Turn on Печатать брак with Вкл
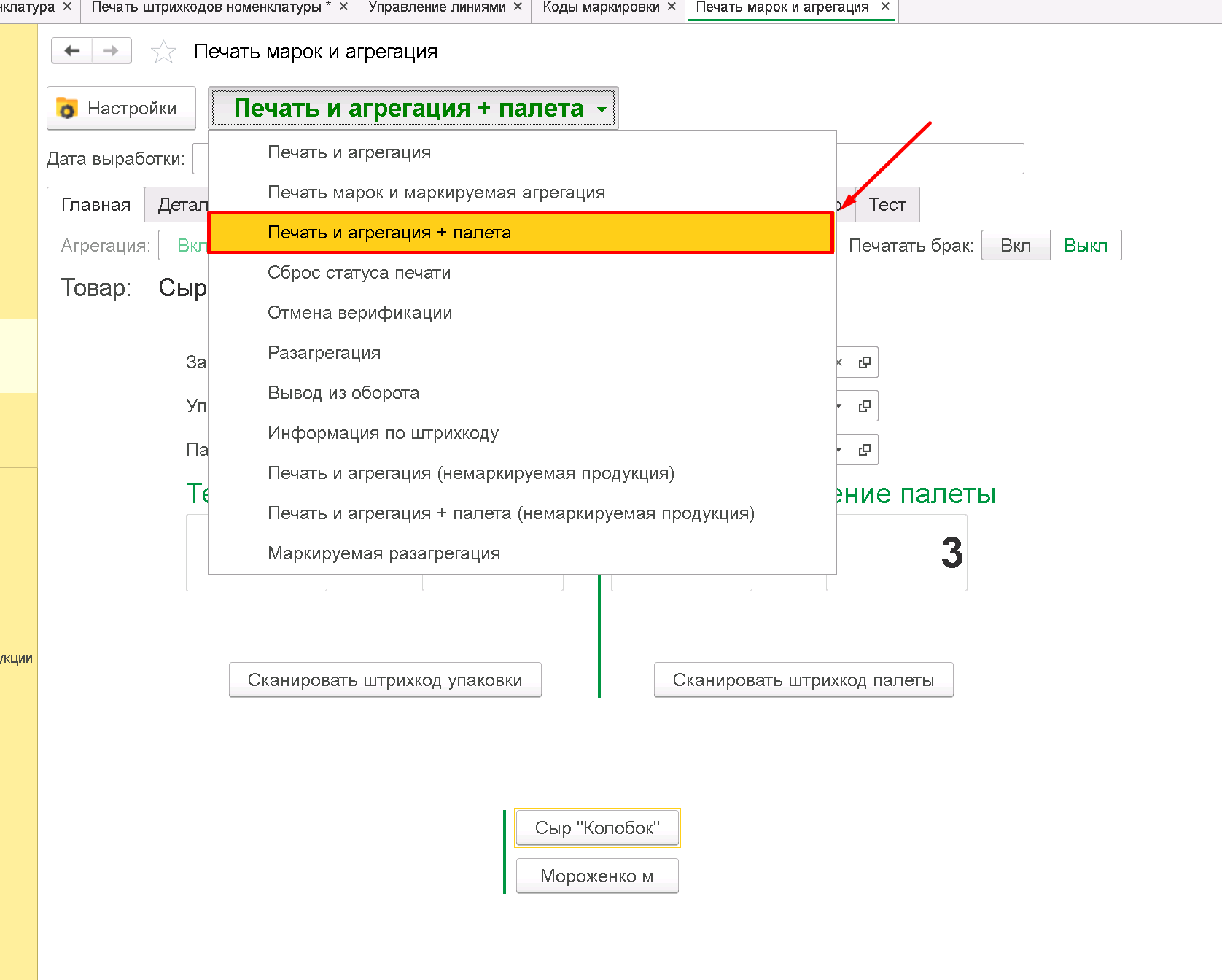The width and height of the screenshot is (1222, 980). [x=1016, y=245]
